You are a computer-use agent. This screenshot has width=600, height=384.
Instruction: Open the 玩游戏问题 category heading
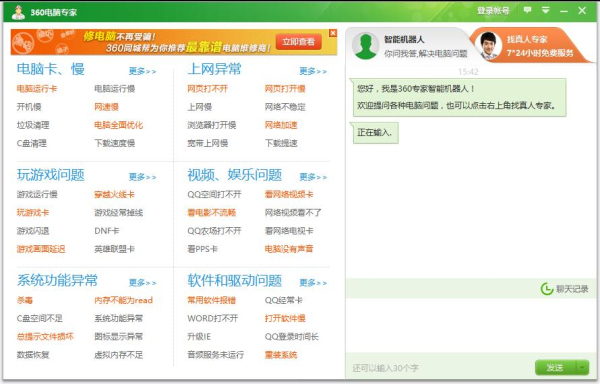point(51,175)
